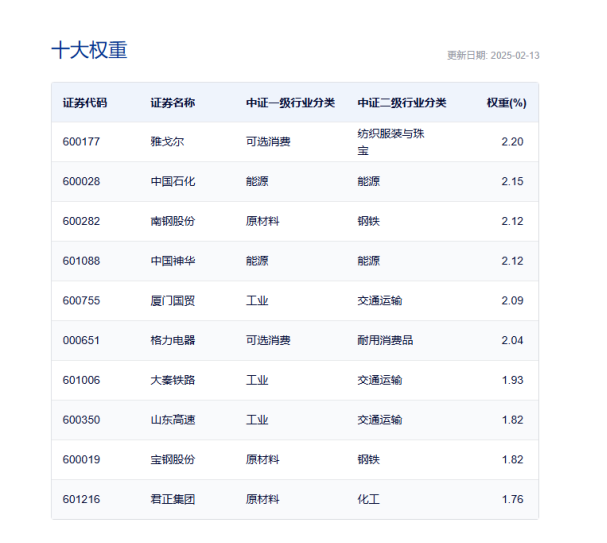607x543 pixels.
Task: Select security code 600019
Action: point(81,459)
